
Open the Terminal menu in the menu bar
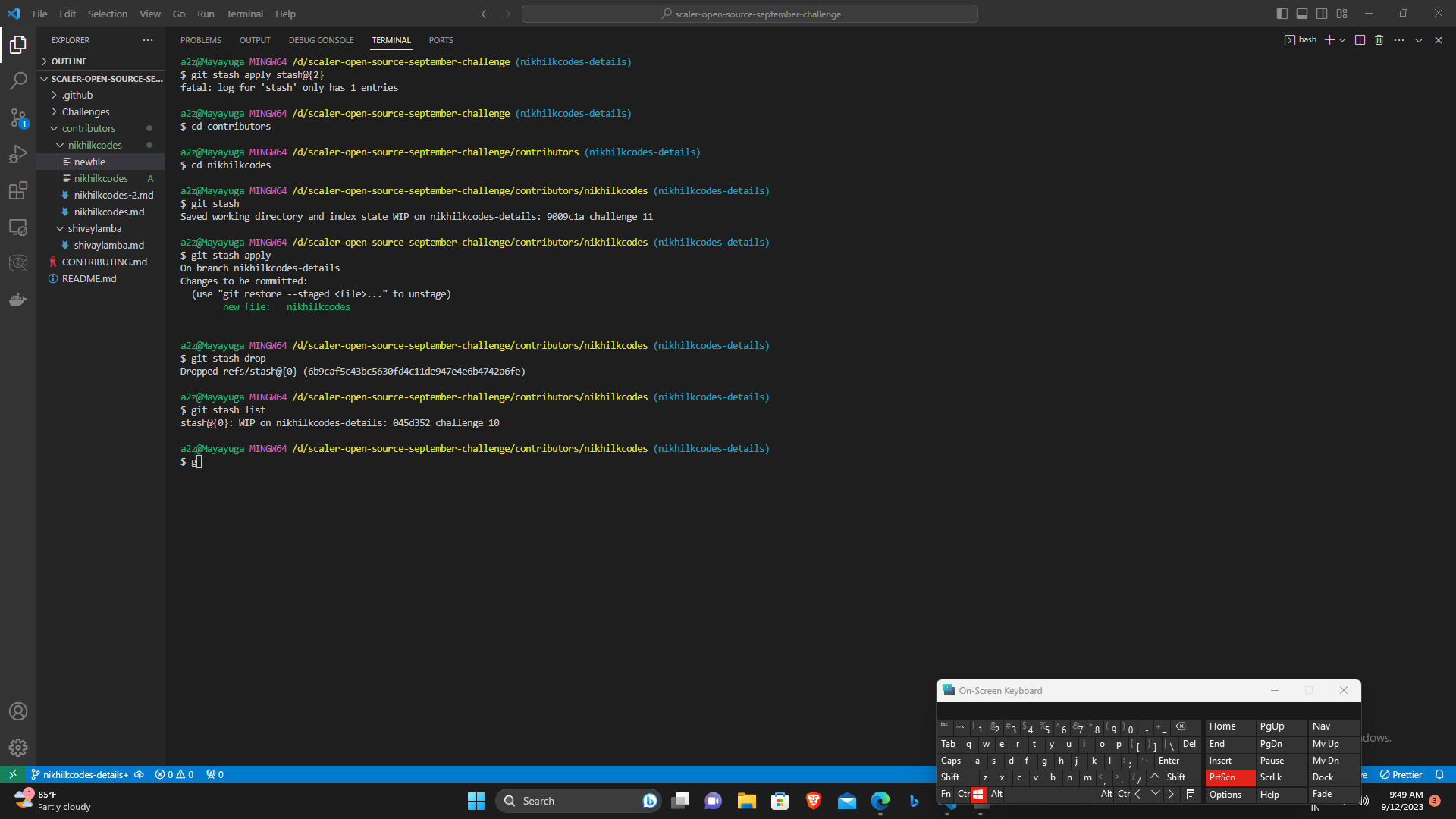[x=244, y=14]
